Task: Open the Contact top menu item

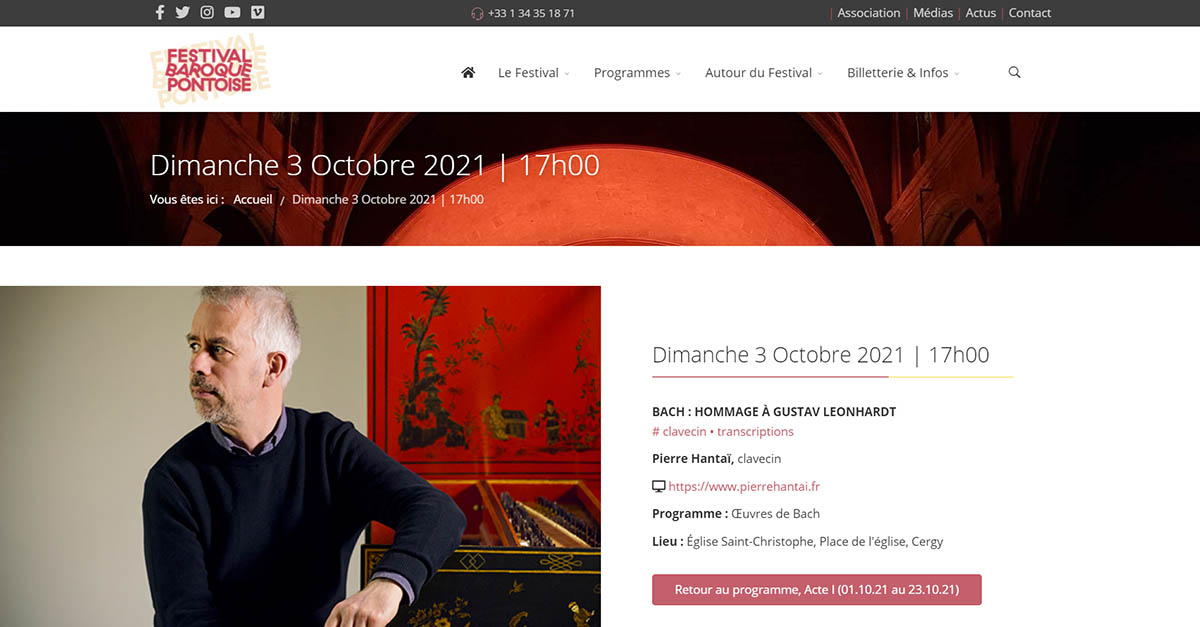Action: 1030,13
